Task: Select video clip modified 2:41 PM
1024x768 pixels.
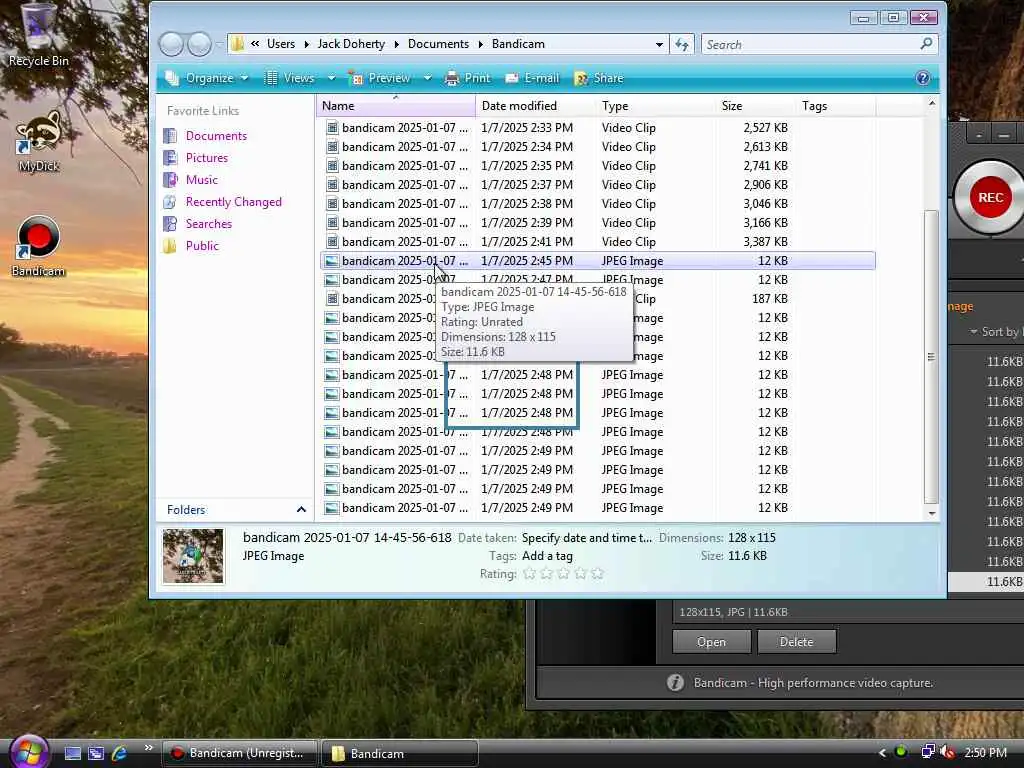Action: tap(598, 242)
